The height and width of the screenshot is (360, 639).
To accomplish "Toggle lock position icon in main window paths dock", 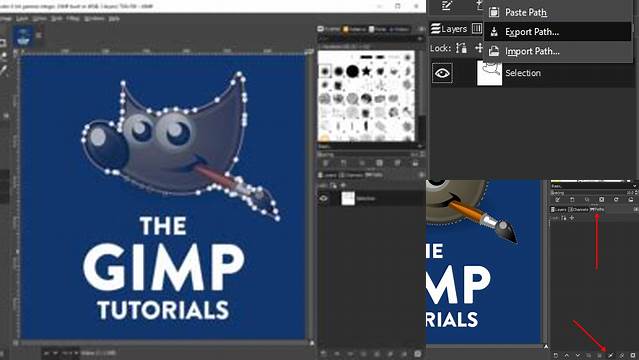I will tap(343, 185).
